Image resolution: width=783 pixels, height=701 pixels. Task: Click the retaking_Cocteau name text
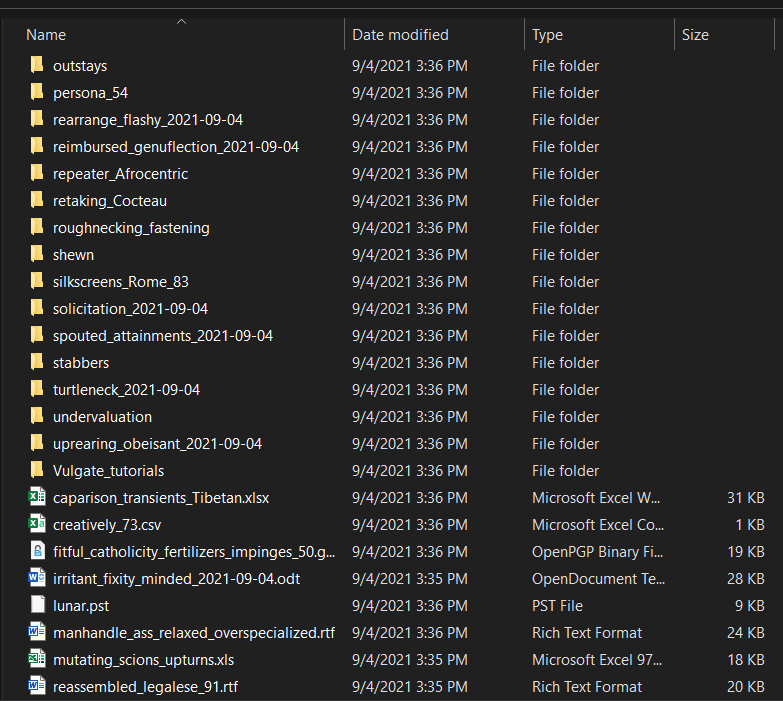pos(110,201)
